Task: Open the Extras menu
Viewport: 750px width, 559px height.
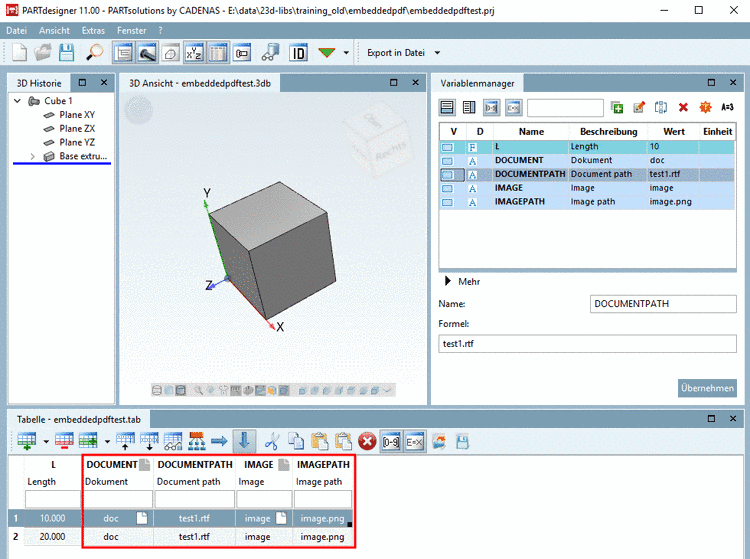Action: (x=93, y=31)
